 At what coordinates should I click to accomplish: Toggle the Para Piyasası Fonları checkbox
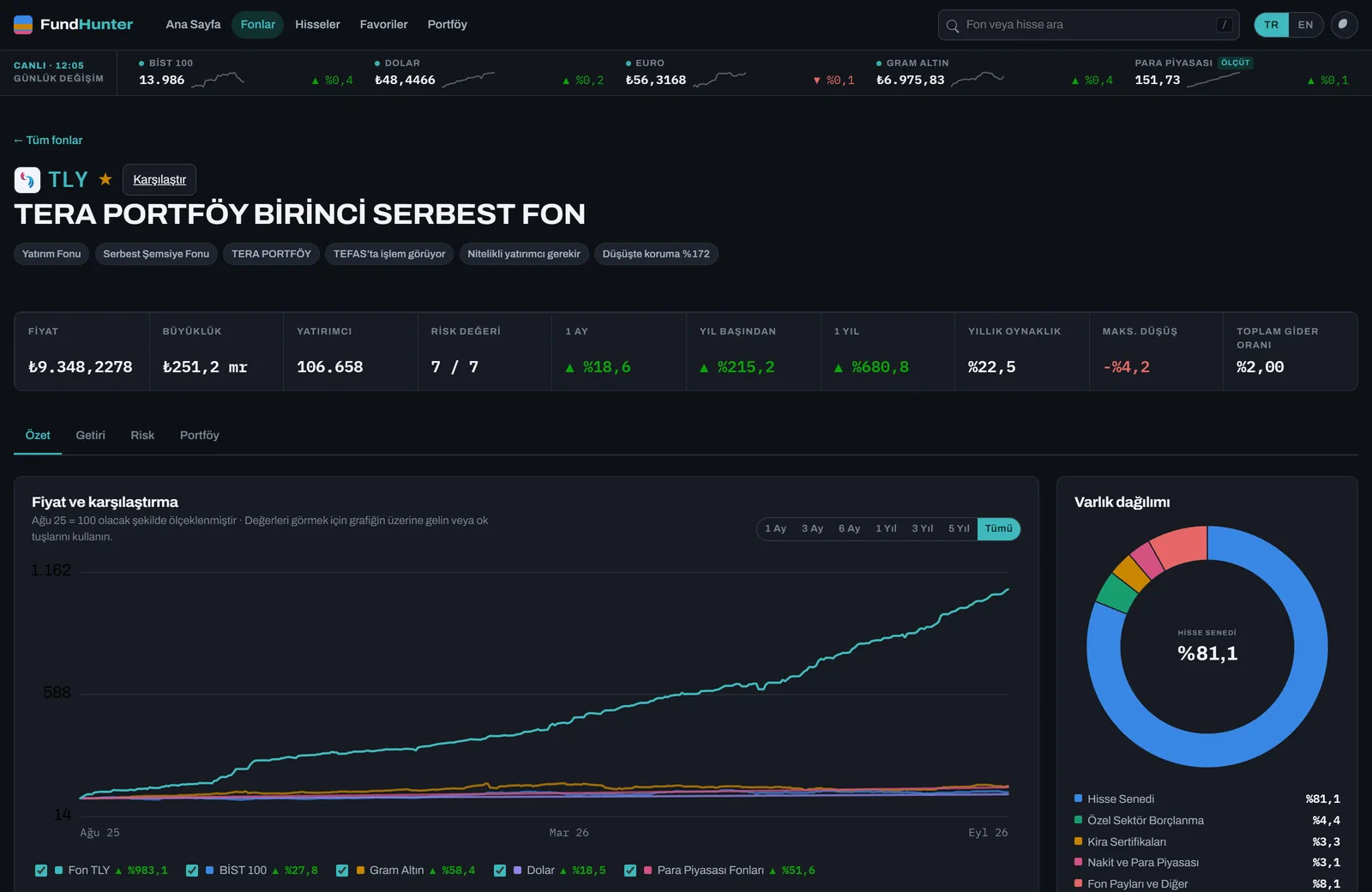630,871
